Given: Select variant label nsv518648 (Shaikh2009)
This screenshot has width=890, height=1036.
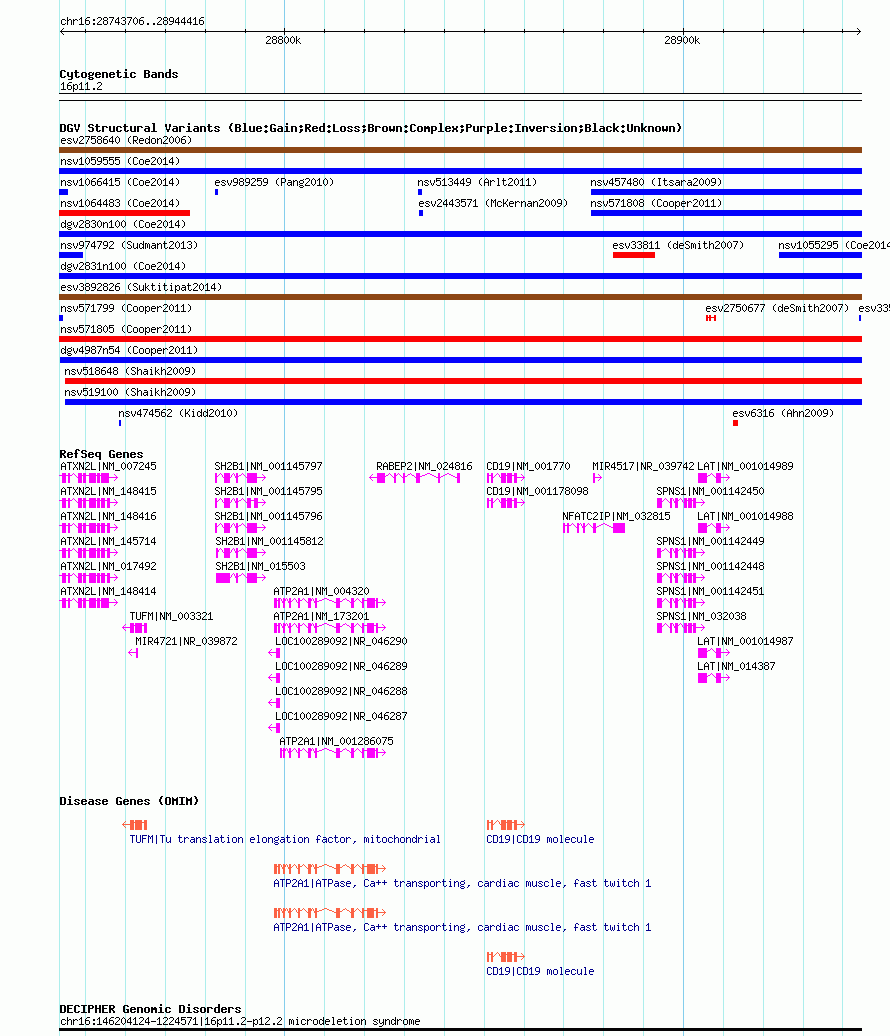Looking at the screenshot, I should [130, 371].
